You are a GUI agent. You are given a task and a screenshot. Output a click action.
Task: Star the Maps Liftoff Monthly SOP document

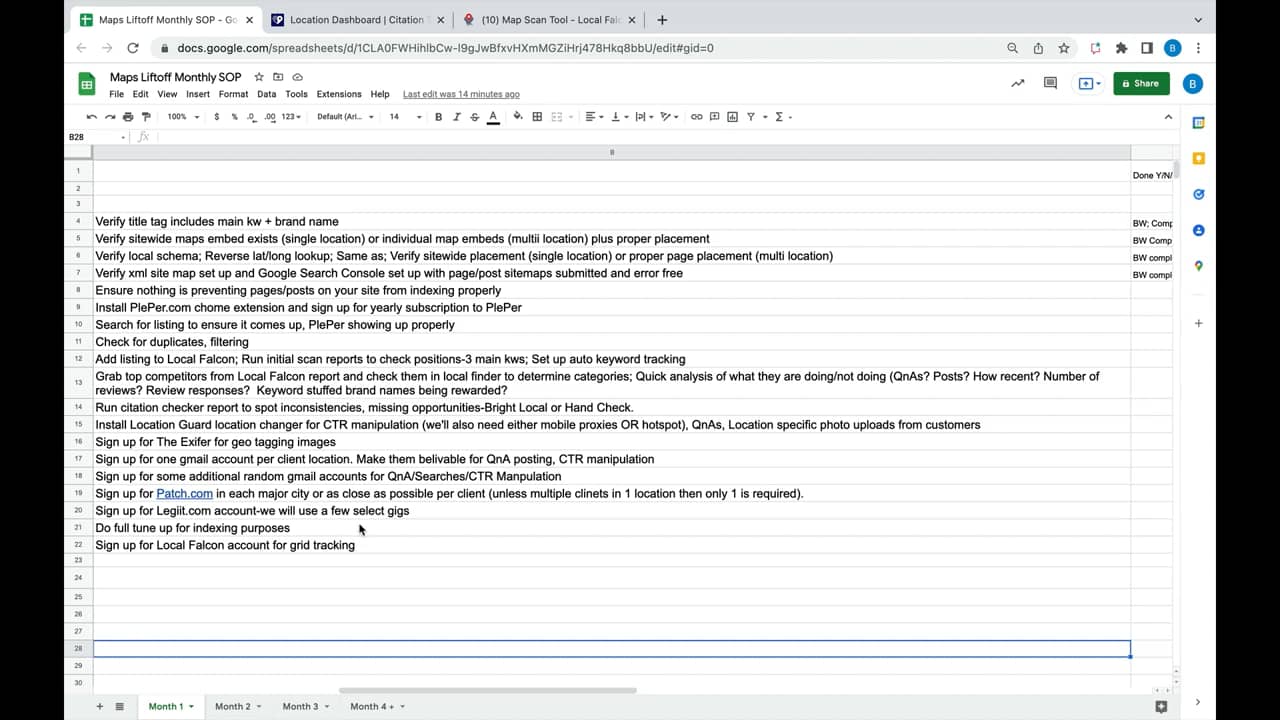pyautogui.click(x=259, y=77)
